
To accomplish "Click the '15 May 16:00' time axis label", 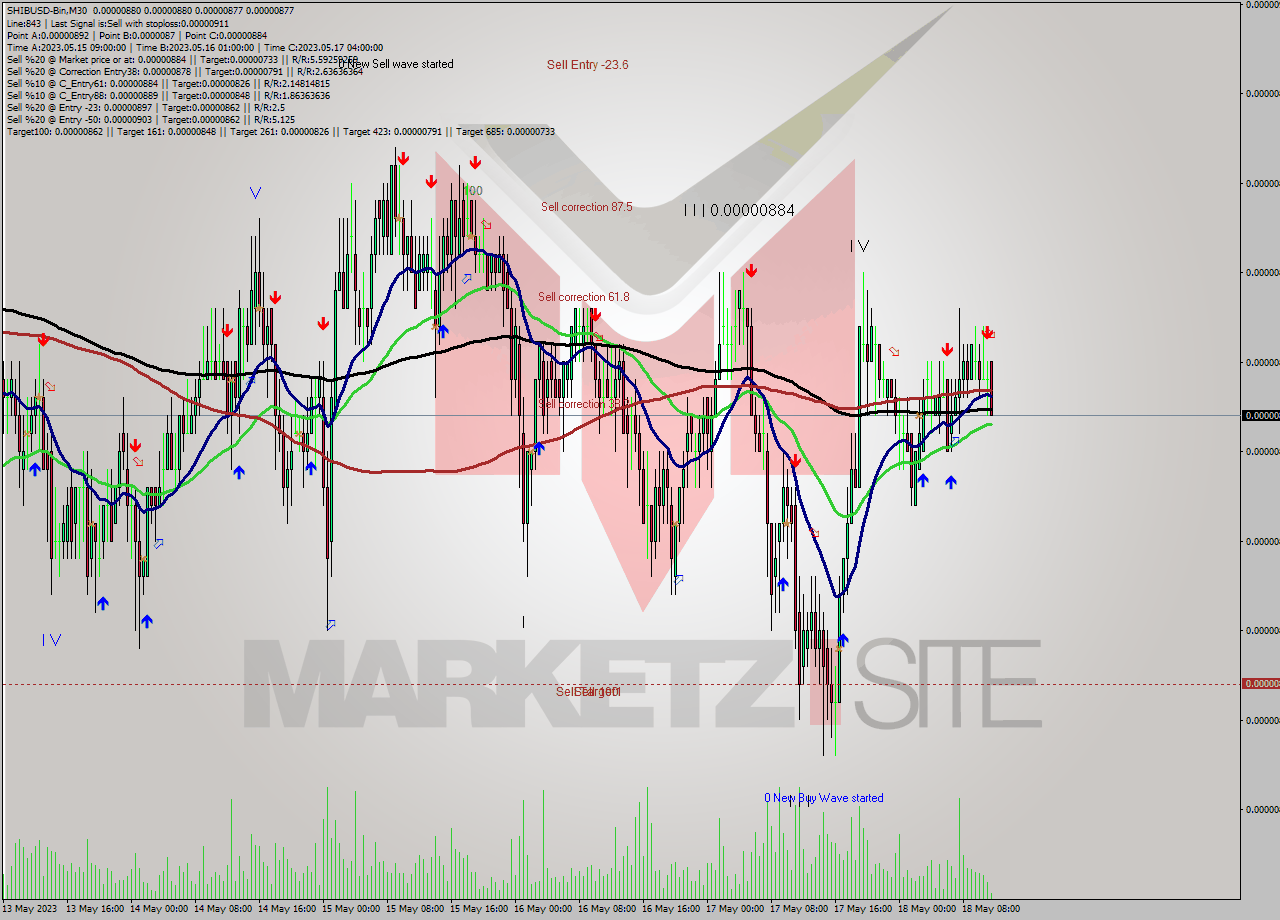I will coord(478,909).
